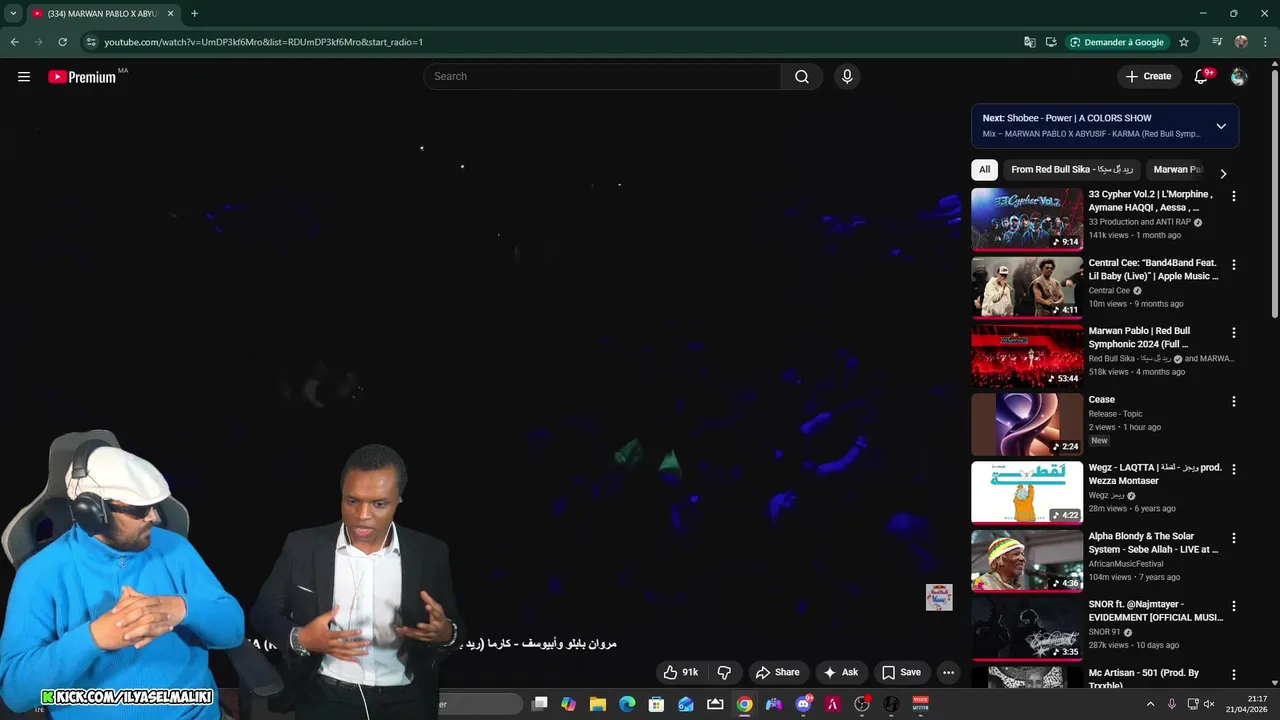Open Microsoft Store from the taskbar
This screenshot has width=1280, height=720.
click(656, 704)
